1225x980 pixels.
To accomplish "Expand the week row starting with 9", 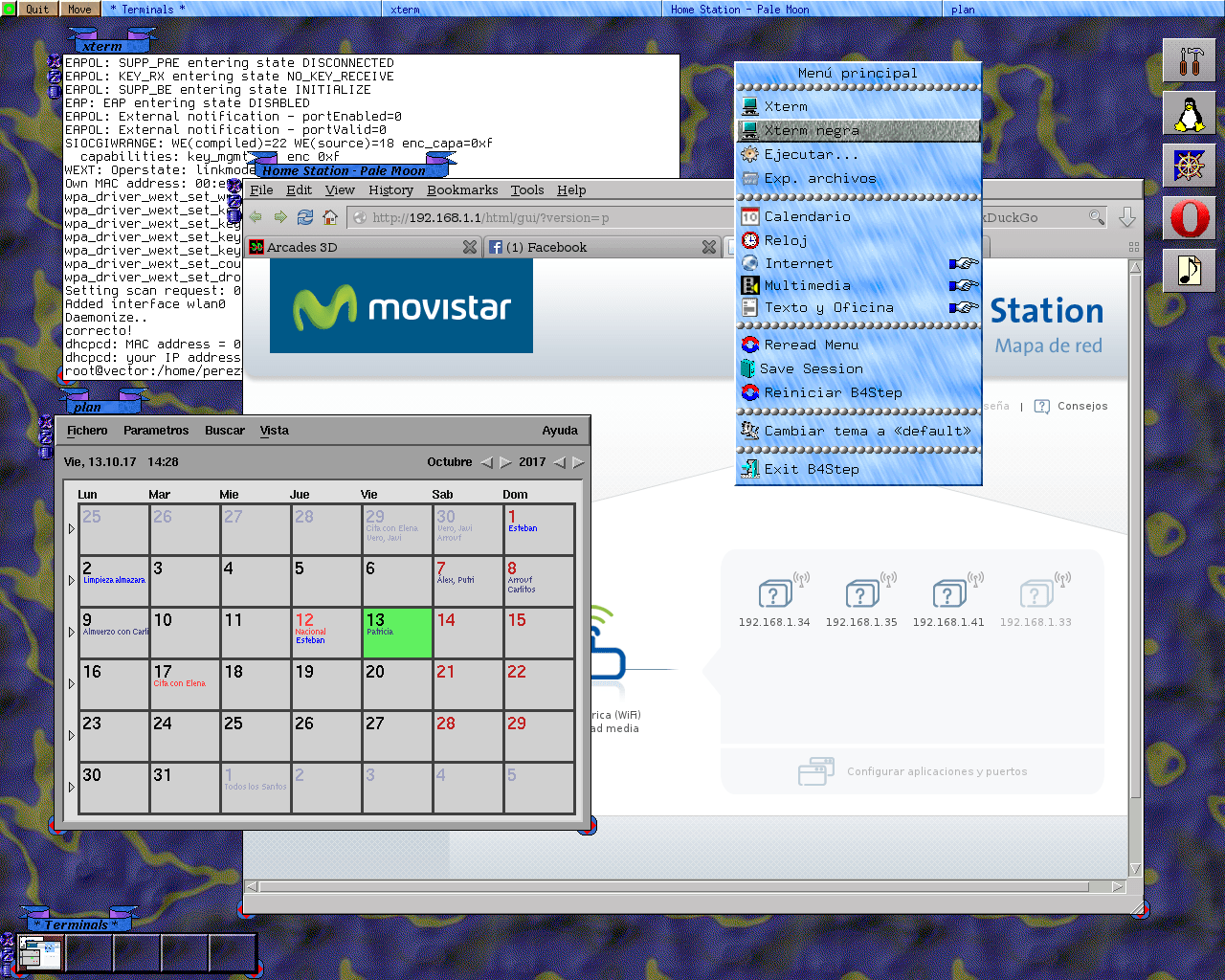I will (x=72, y=633).
